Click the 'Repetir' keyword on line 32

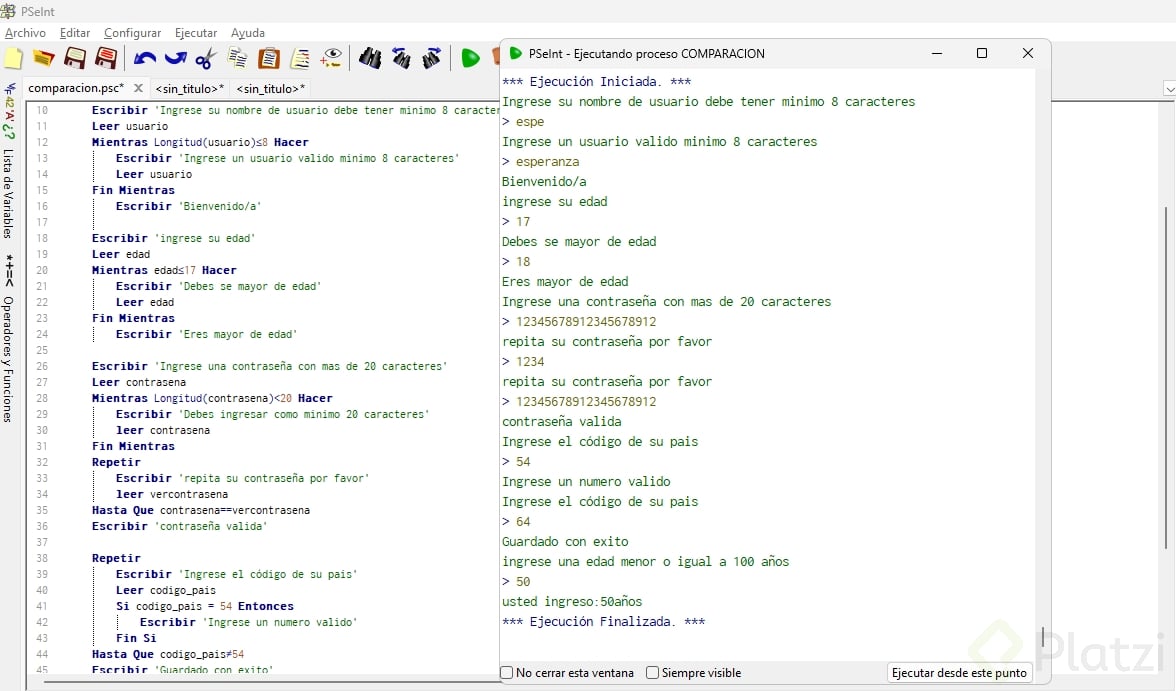coord(116,462)
